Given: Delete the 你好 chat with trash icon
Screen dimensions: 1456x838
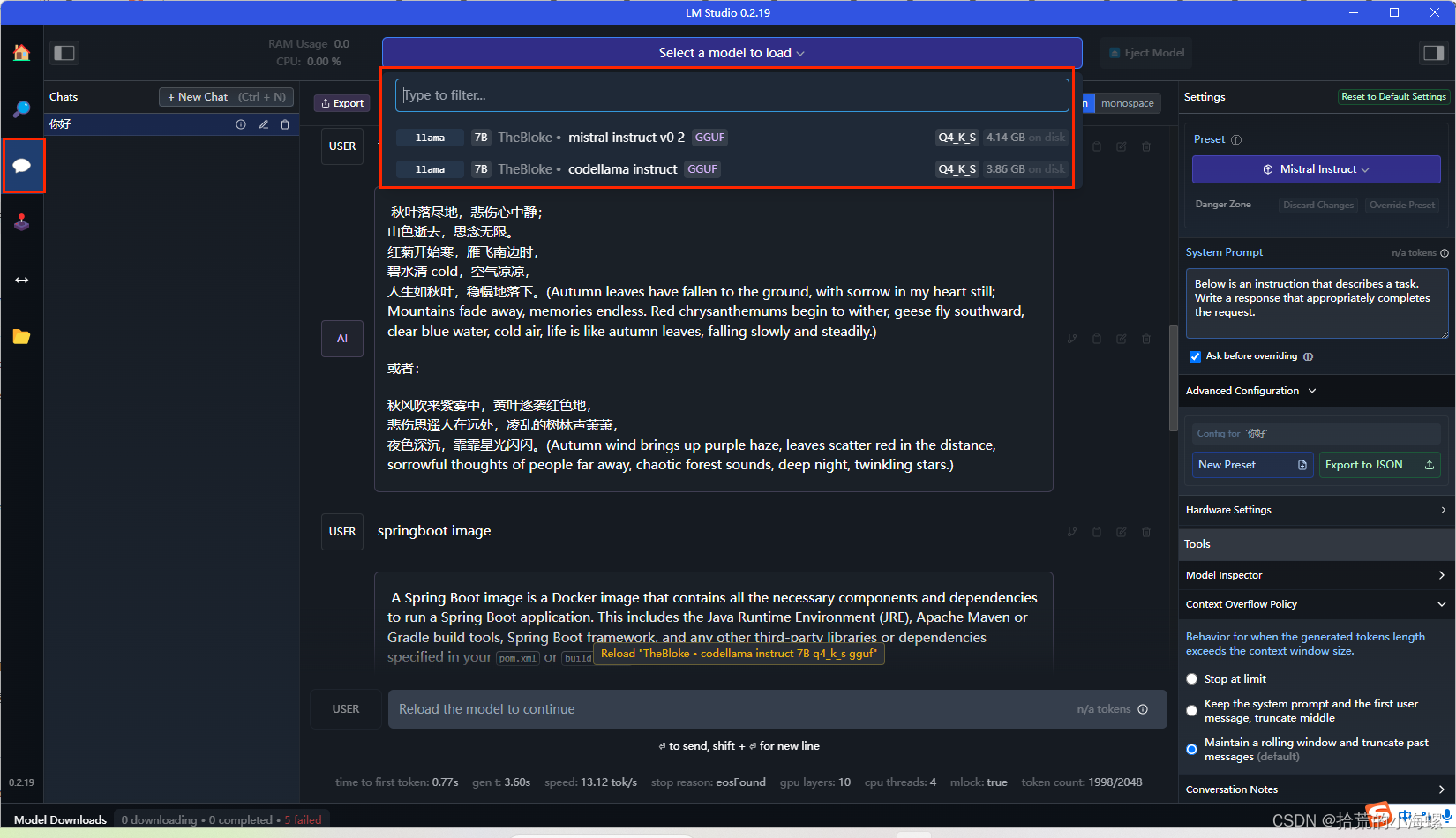Looking at the screenshot, I should tap(285, 124).
